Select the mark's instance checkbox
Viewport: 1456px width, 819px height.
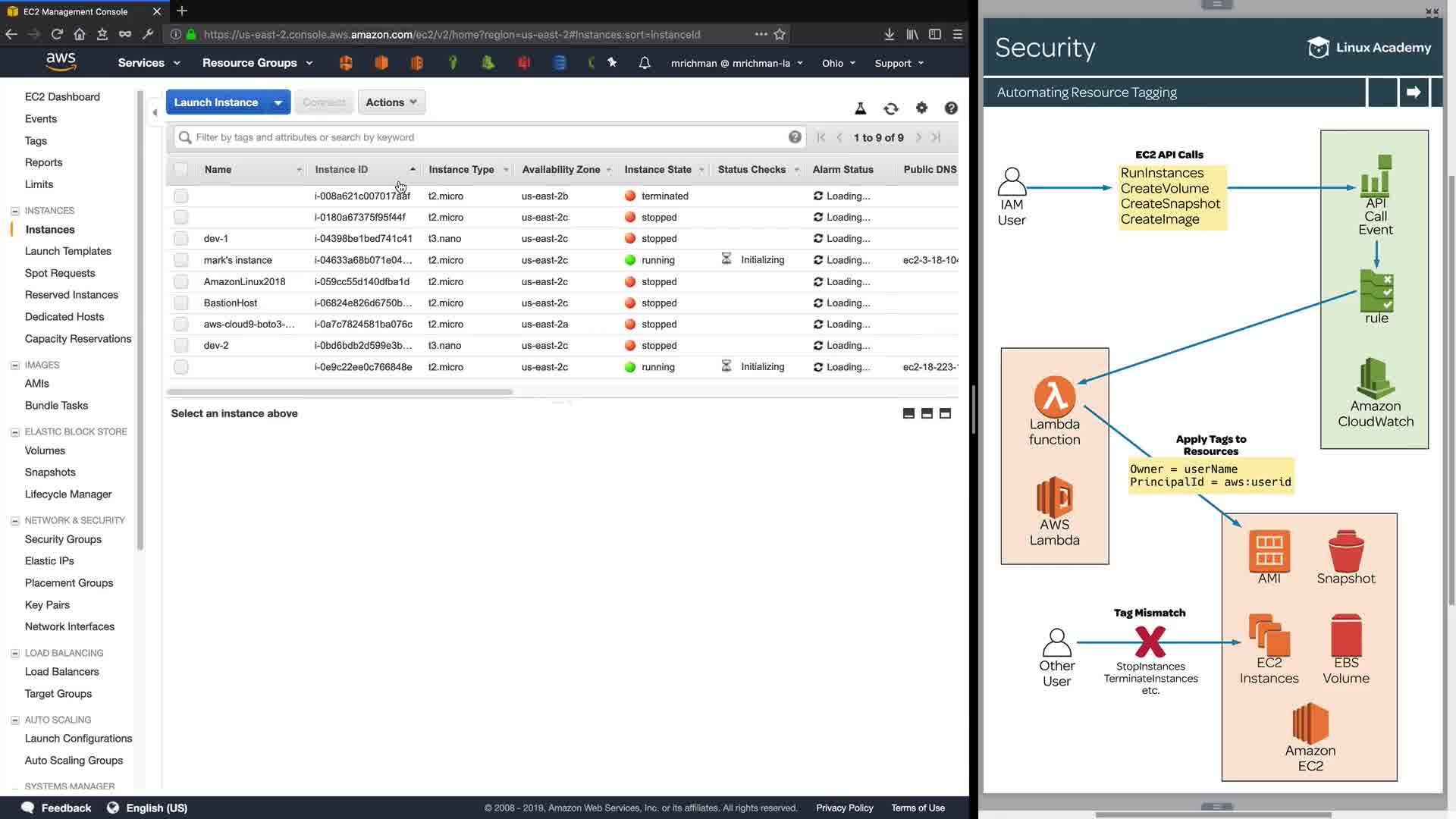click(x=180, y=260)
